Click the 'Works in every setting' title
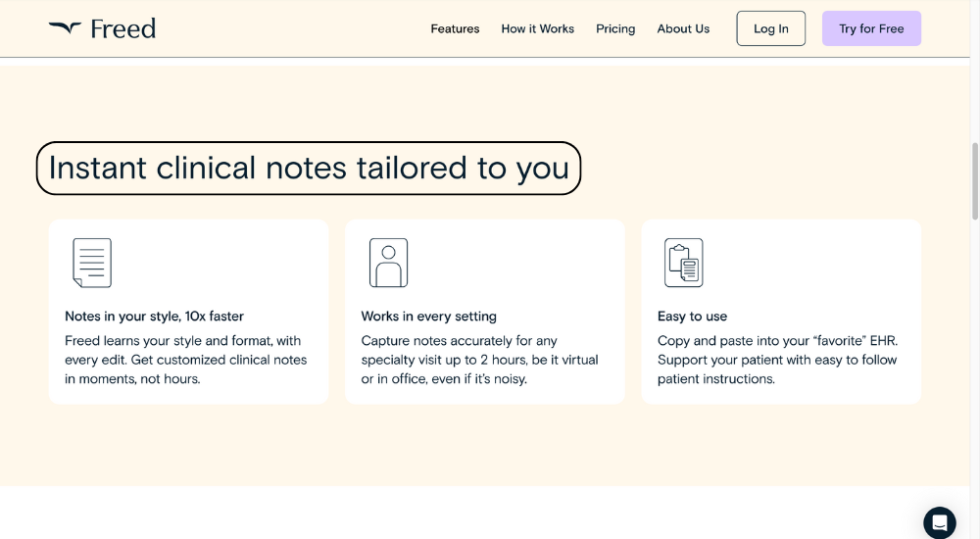Screen dimensions: 980x539 [x=429, y=316]
